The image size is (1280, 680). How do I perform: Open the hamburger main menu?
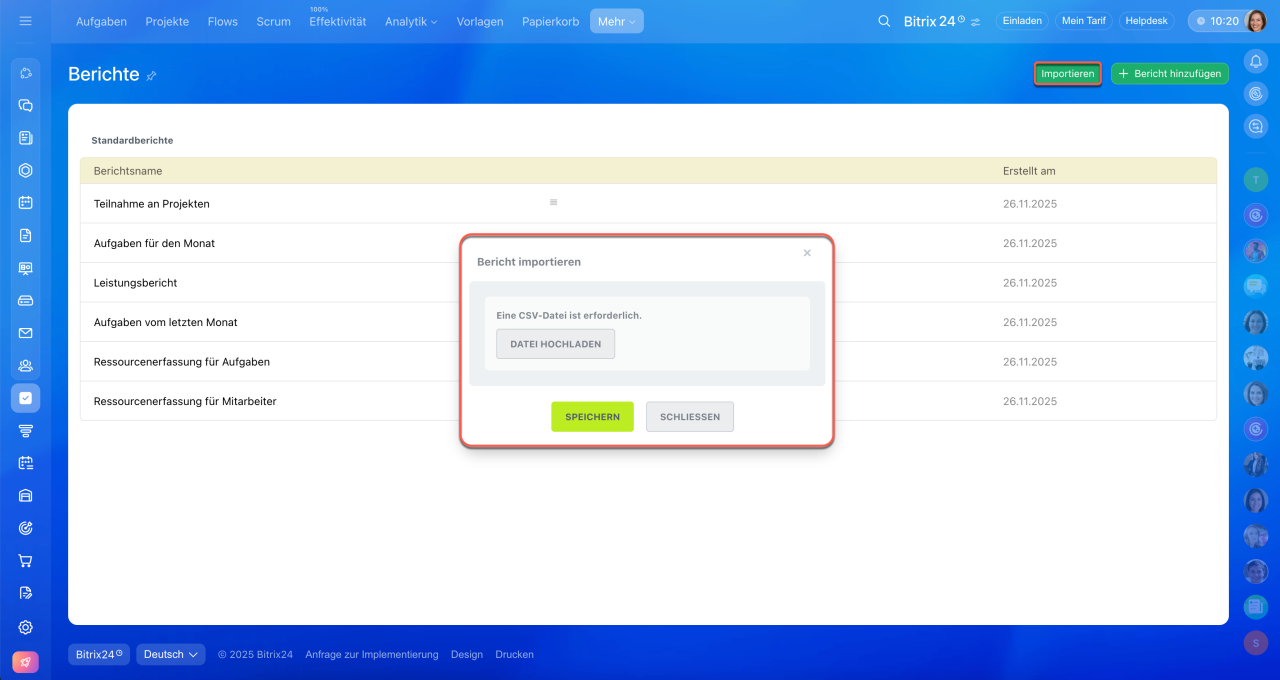click(25, 21)
